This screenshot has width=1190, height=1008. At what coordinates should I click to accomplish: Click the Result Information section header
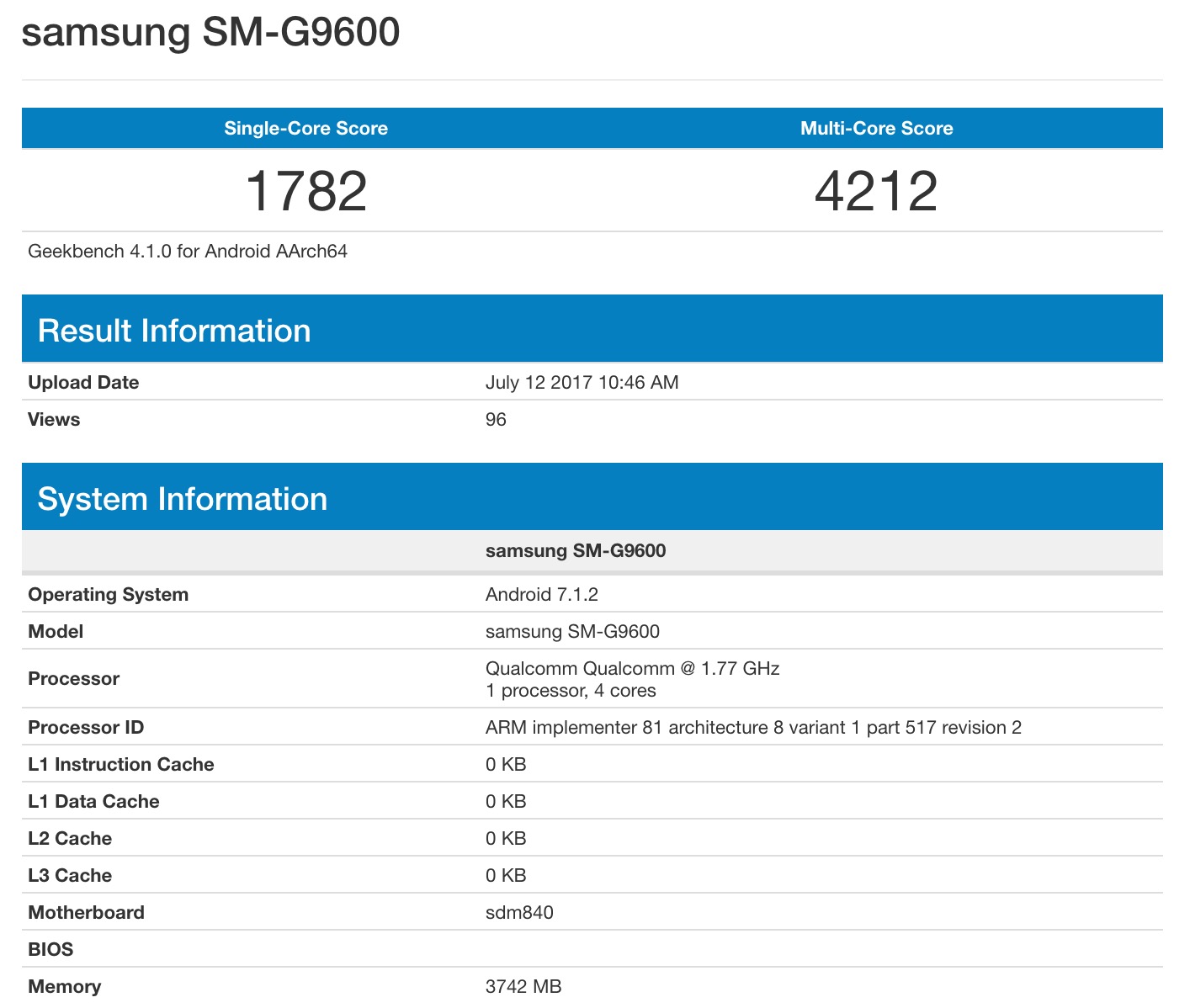pos(592,329)
